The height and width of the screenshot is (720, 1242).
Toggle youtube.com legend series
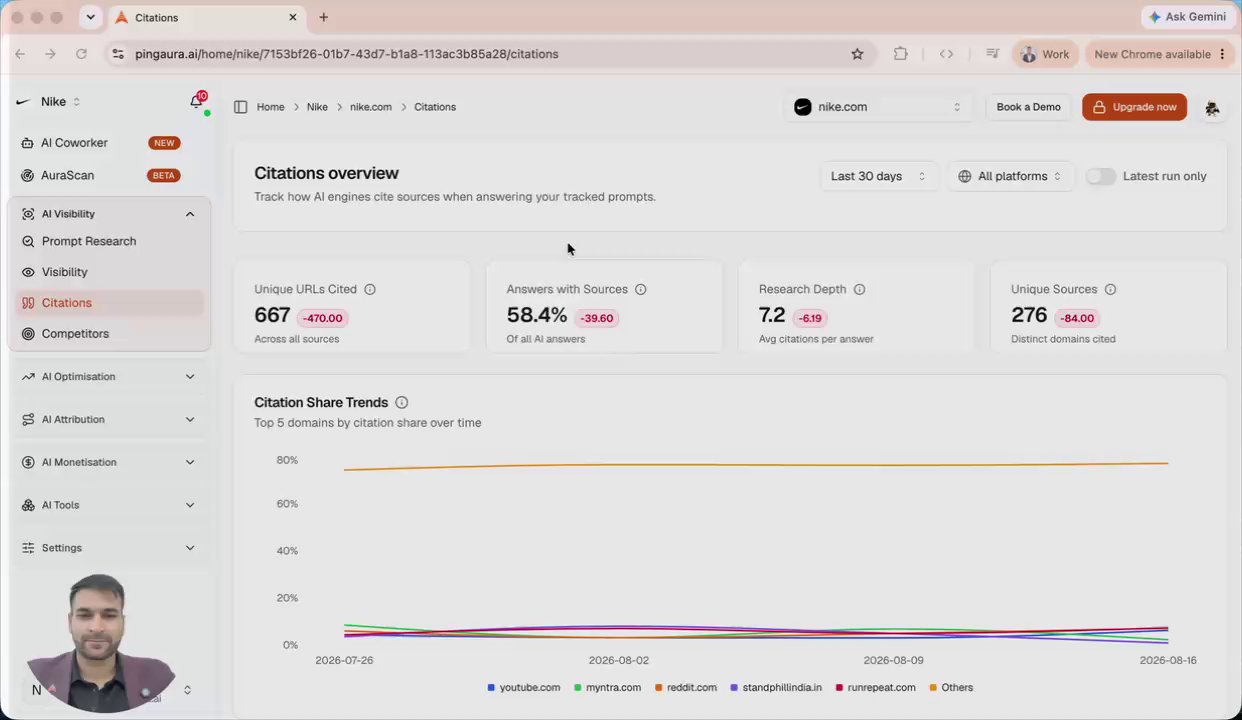(523, 688)
